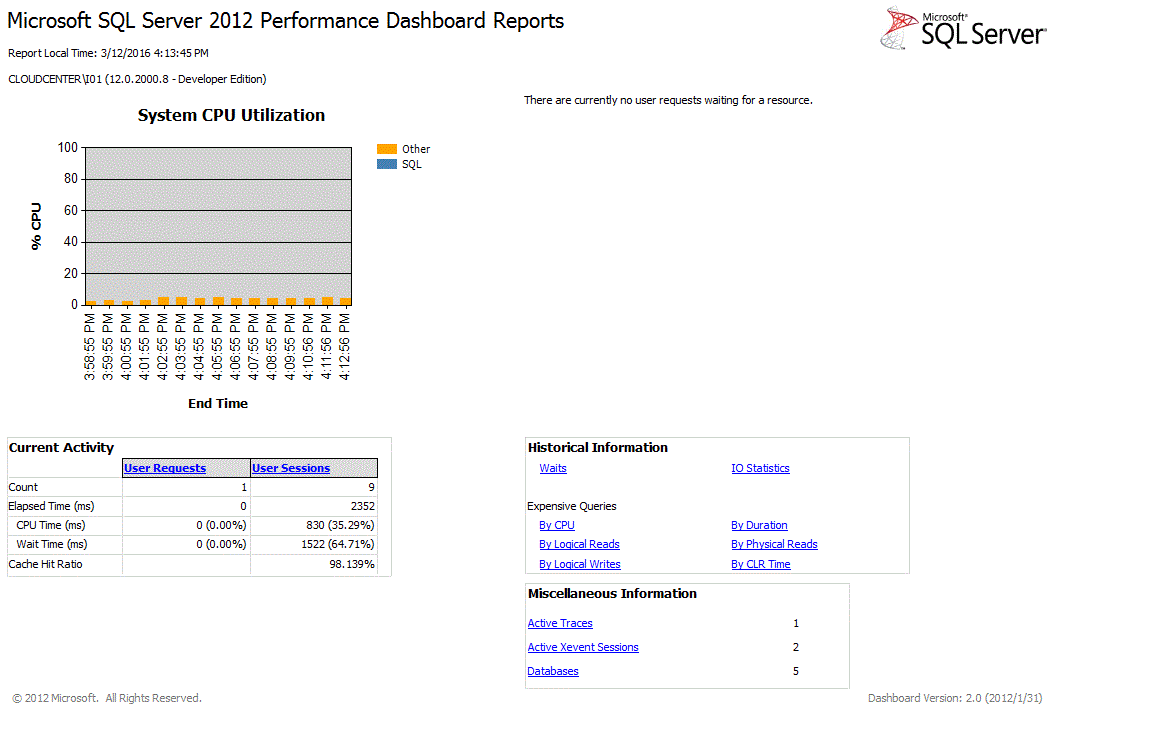Click the Wait Time value 1522 (64.71%)
This screenshot has width=1156, height=735.
click(x=338, y=544)
